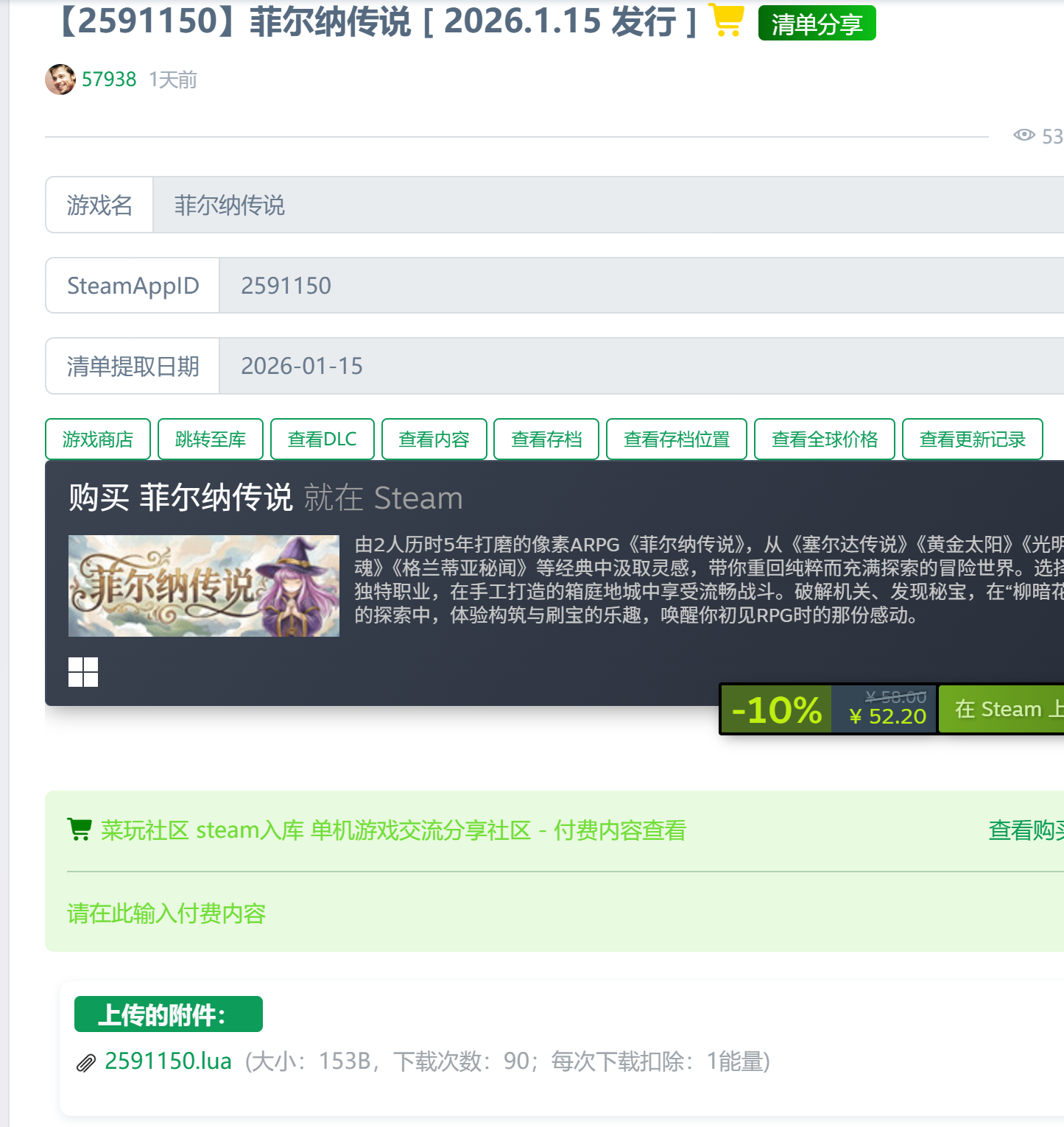Open 查看存档 button
Screen dimensions: 1064x1127
click(x=546, y=439)
